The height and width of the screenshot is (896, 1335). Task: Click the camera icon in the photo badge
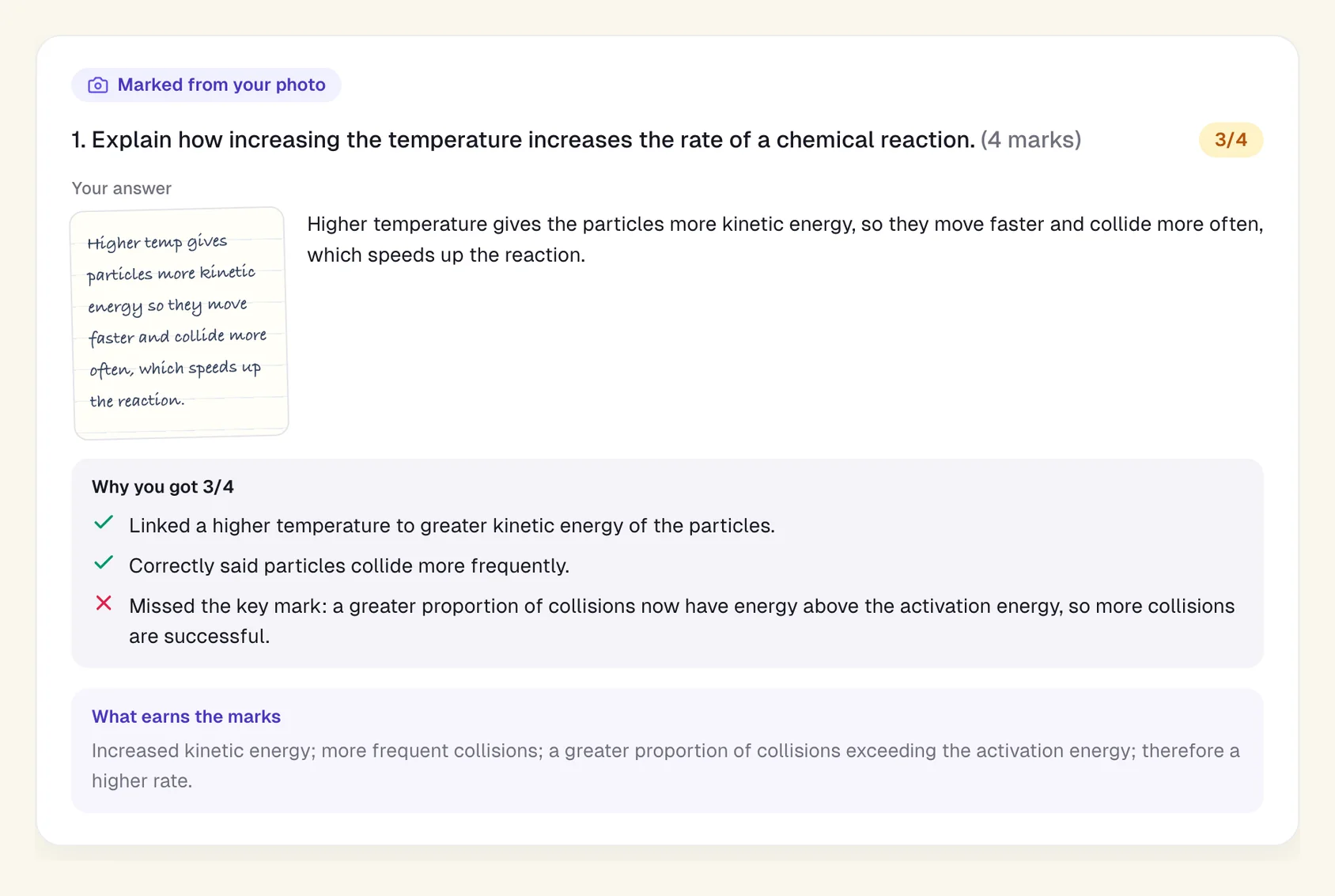[x=98, y=85]
